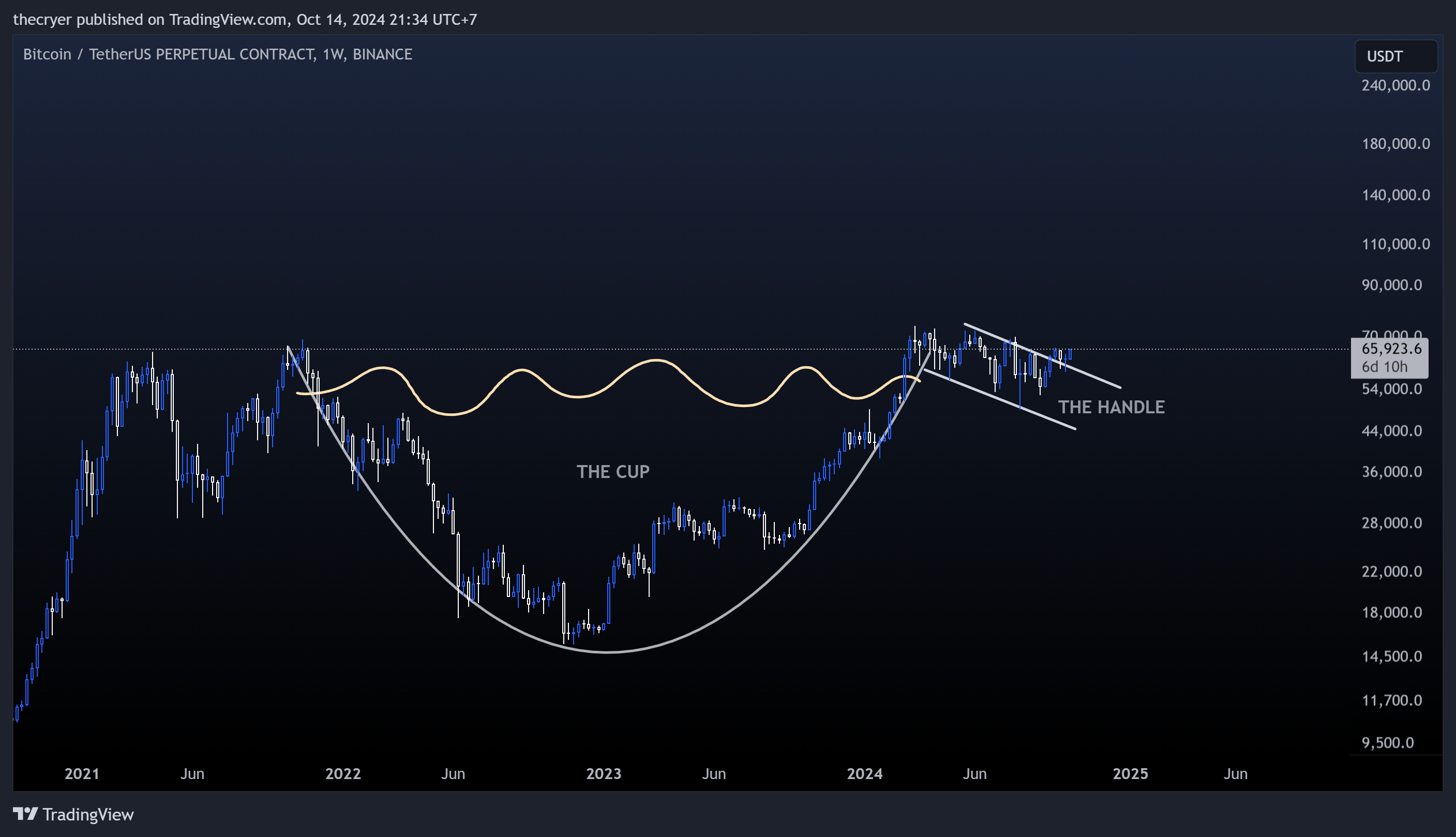This screenshot has width=1456, height=837.
Task: Click the current price label 65,923.6
Action: pos(1391,348)
